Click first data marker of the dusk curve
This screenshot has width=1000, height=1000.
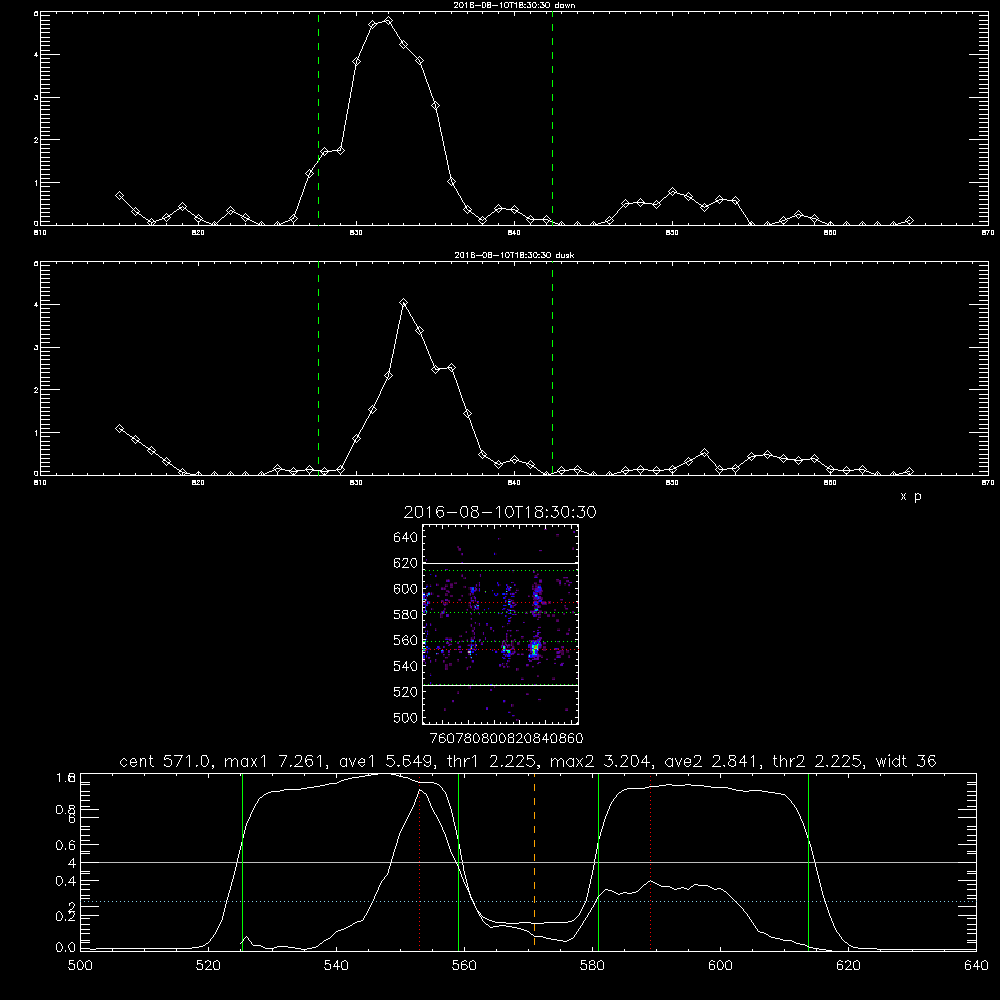pos(119,429)
